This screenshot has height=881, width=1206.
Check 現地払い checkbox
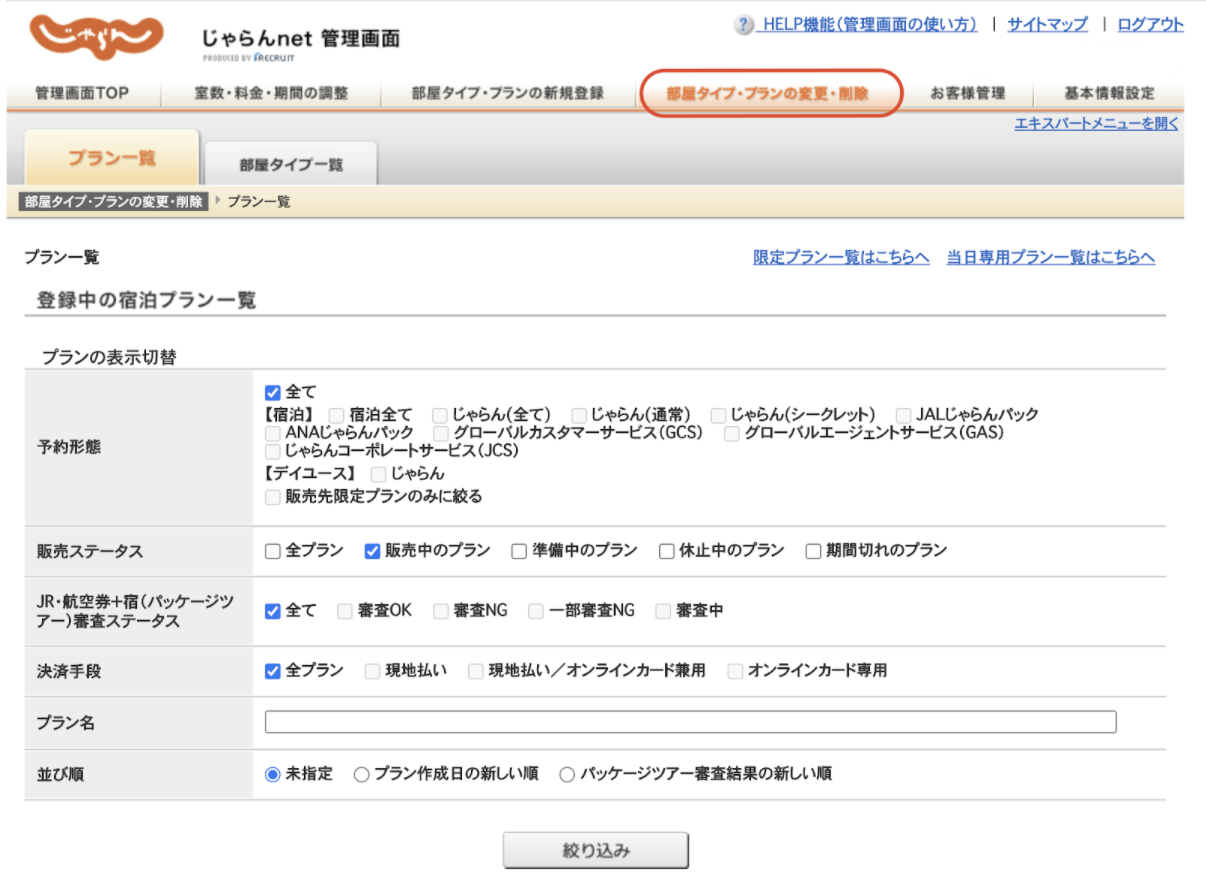pyautogui.click(x=373, y=671)
